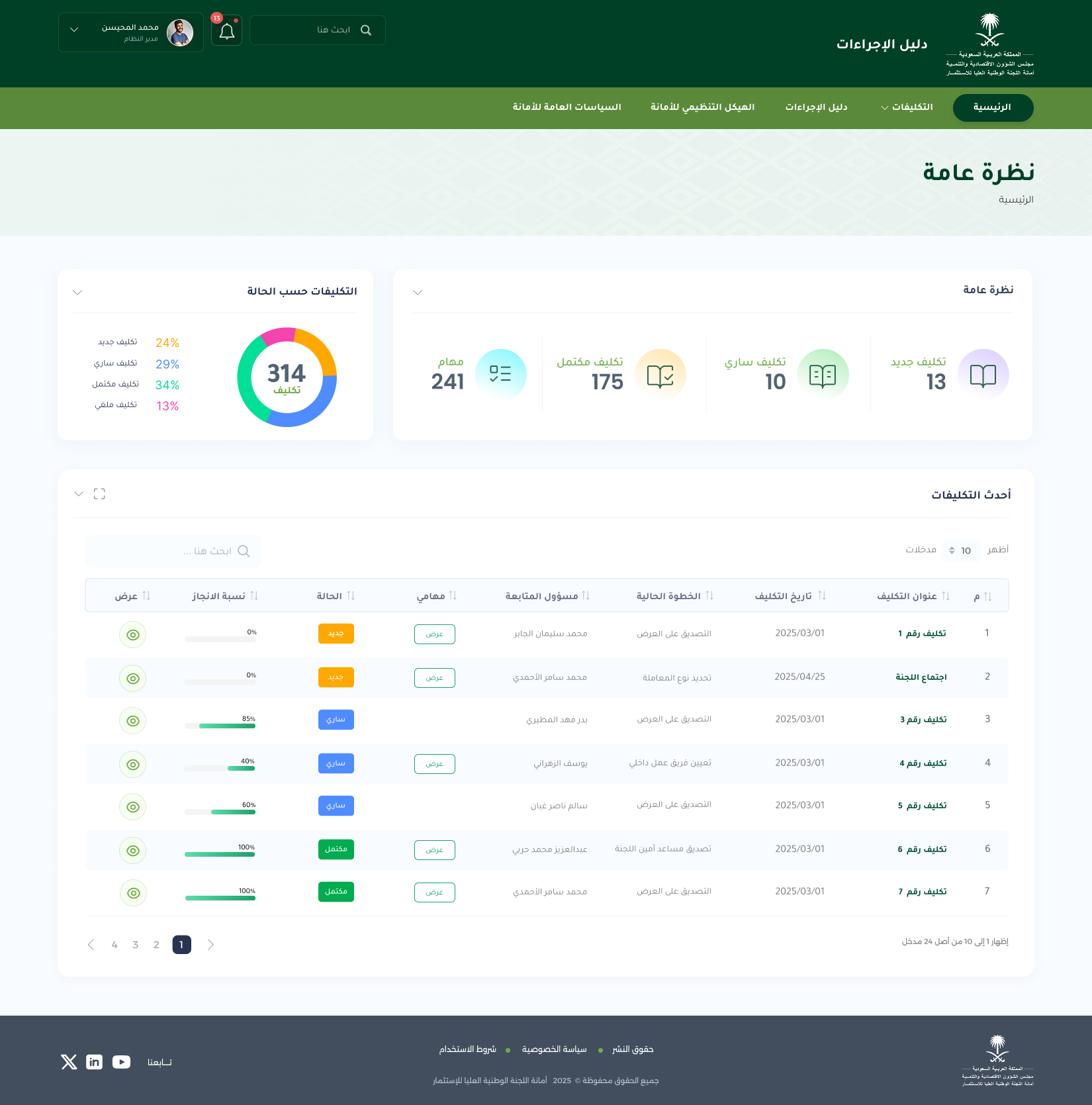Viewport: 1092px width, 1105px height.
Task: Sort by الحالة status column arrows
Action: point(351,595)
